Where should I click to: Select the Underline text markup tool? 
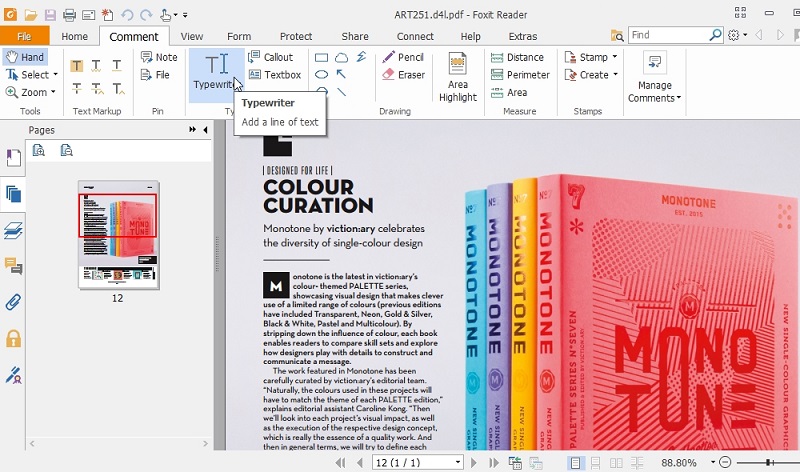pyautogui.click(x=117, y=65)
